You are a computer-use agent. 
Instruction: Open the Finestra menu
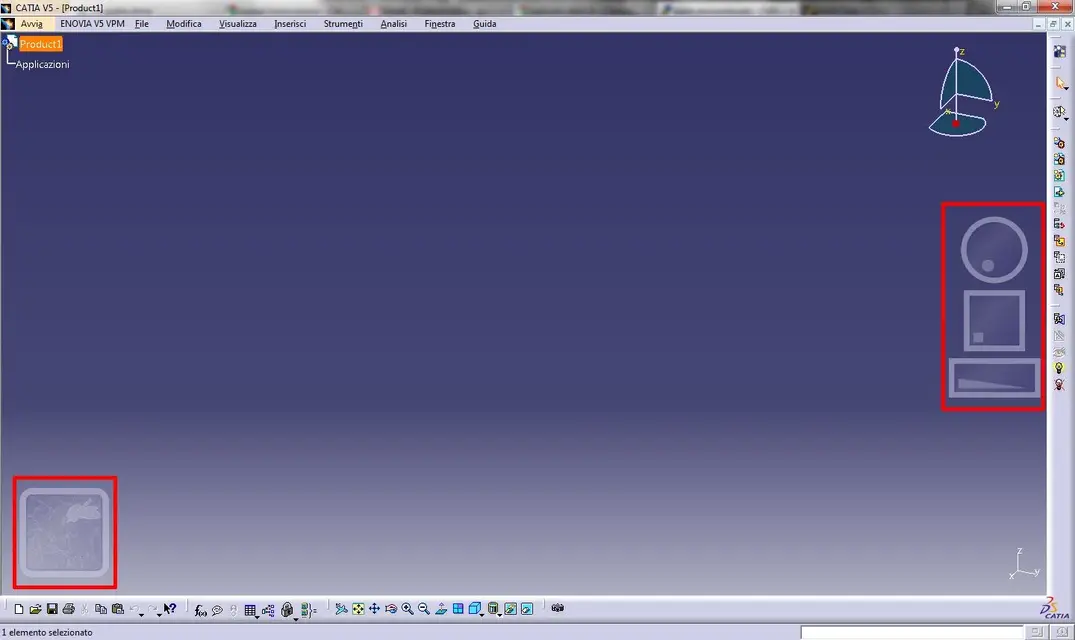(439, 24)
